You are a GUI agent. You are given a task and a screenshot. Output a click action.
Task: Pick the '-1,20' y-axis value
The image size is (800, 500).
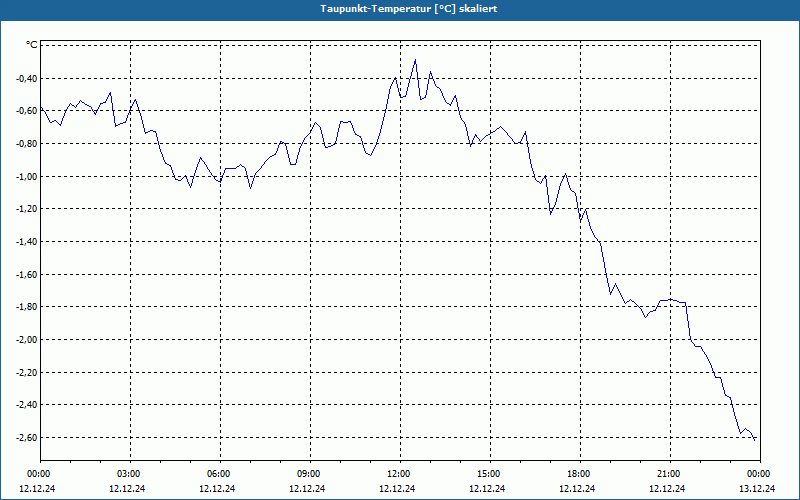tap(28, 209)
